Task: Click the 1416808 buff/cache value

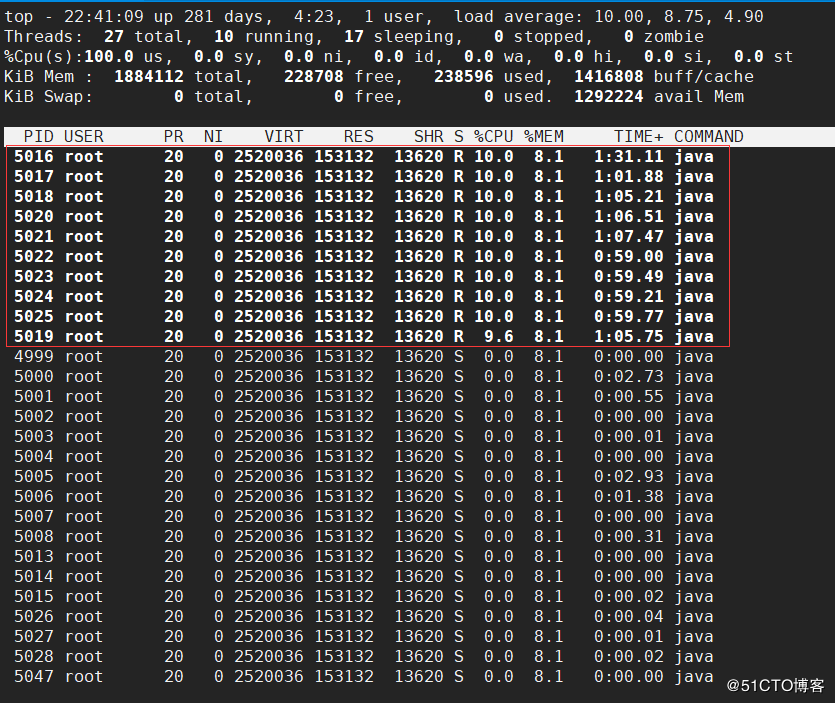Action: [609, 76]
